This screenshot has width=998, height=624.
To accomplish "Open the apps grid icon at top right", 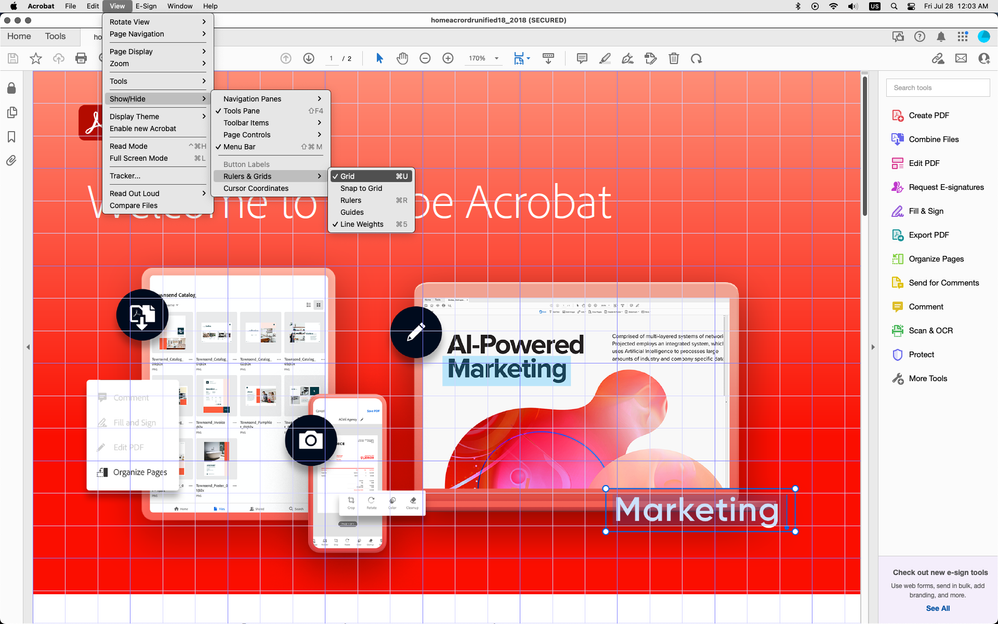I will (x=962, y=37).
